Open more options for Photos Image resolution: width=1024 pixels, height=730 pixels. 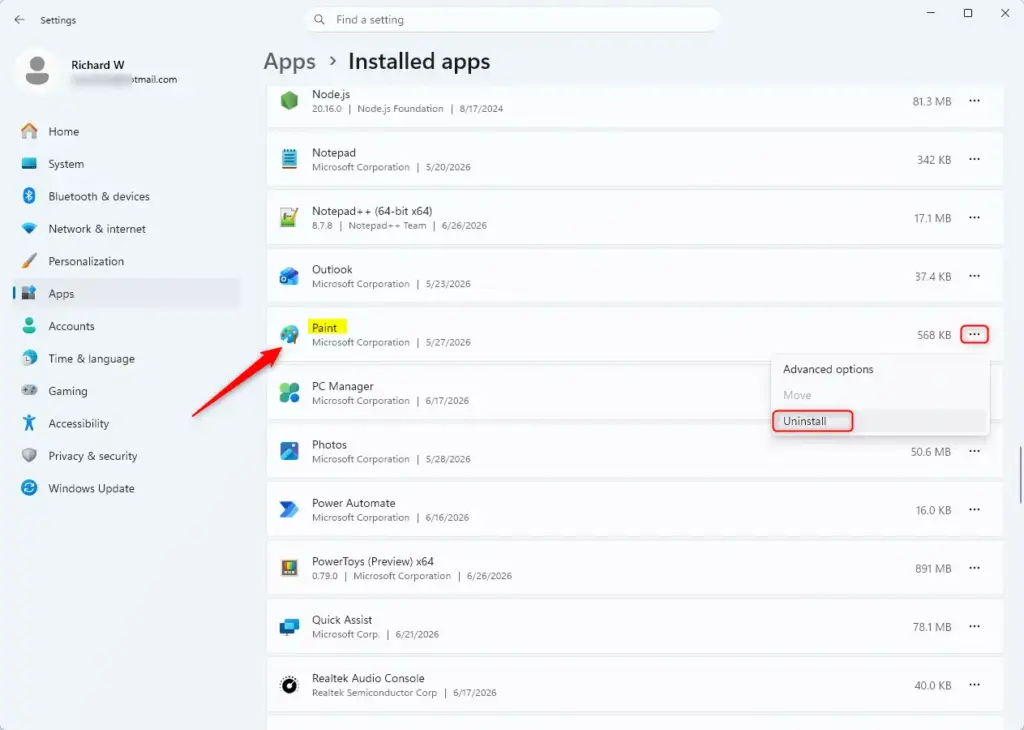tap(974, 451)
